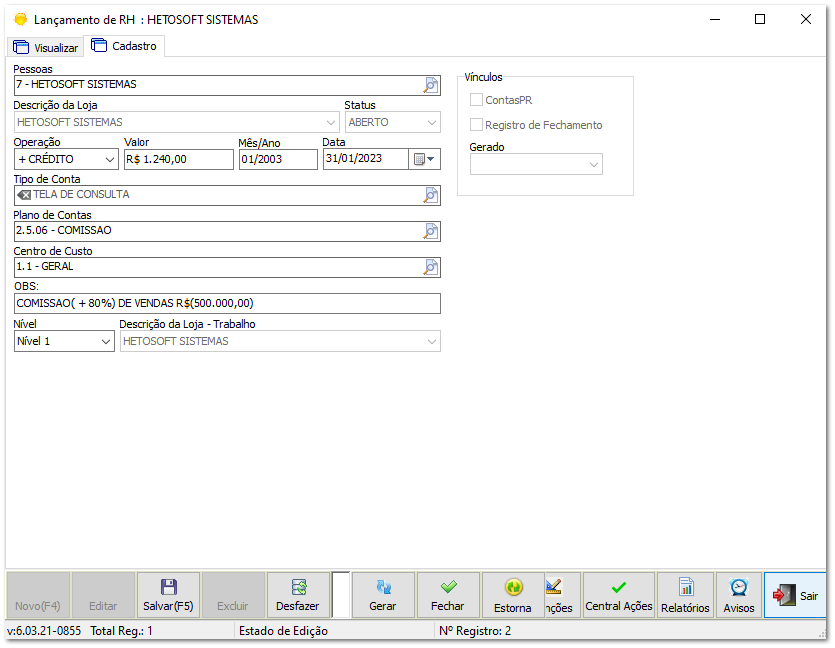Click the Desfazer undo button
835x648 pixels.
[x=298, y=595]
